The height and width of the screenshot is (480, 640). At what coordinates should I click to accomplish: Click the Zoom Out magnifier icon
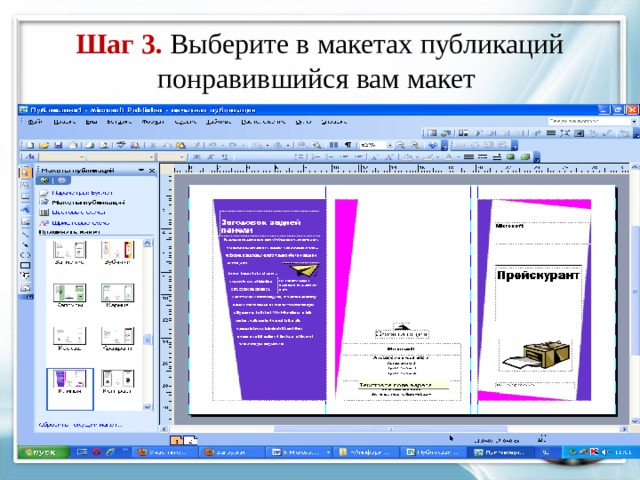point(400,145)
